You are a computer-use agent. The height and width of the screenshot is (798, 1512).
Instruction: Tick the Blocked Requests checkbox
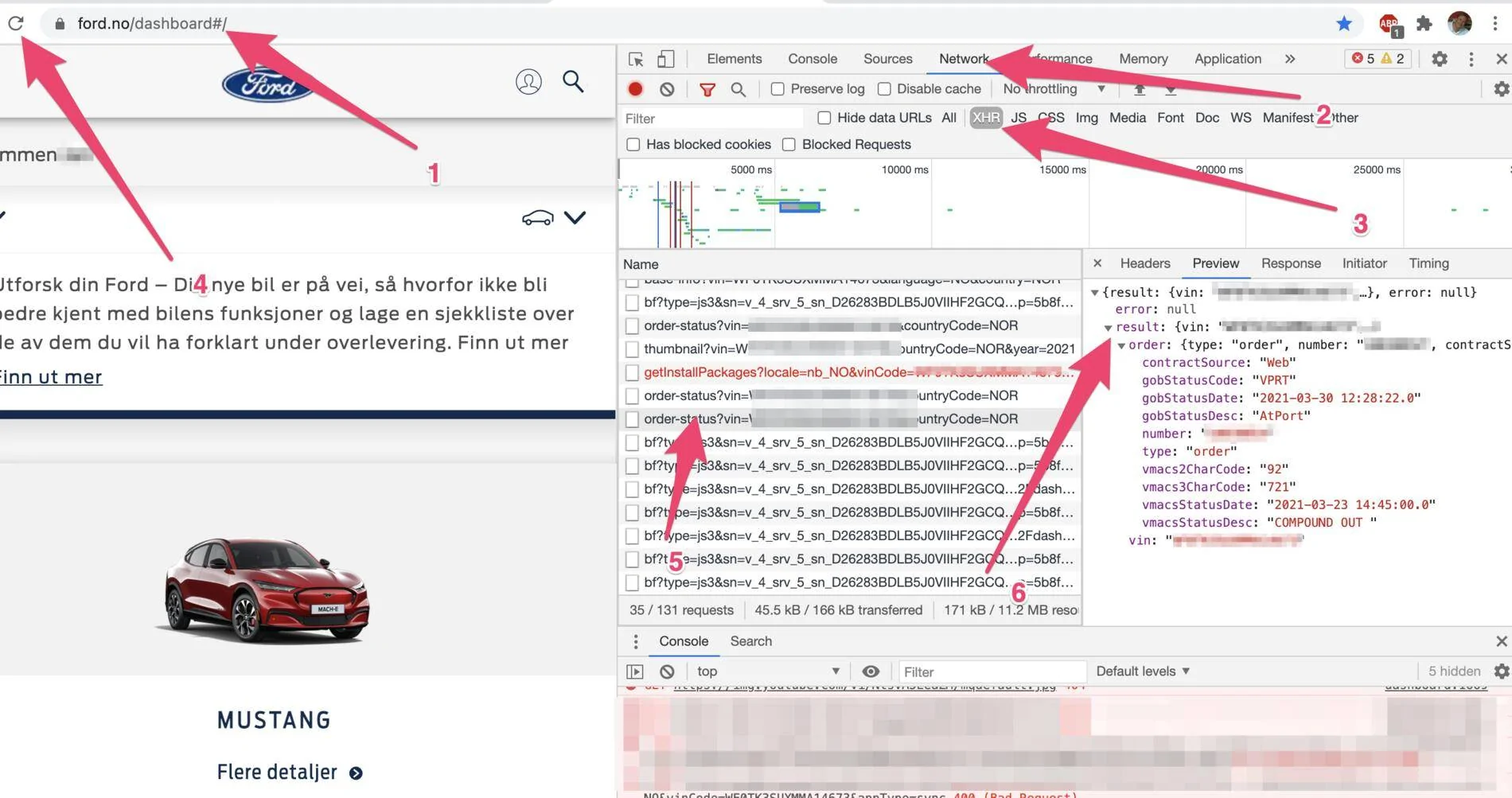point(789,145)
